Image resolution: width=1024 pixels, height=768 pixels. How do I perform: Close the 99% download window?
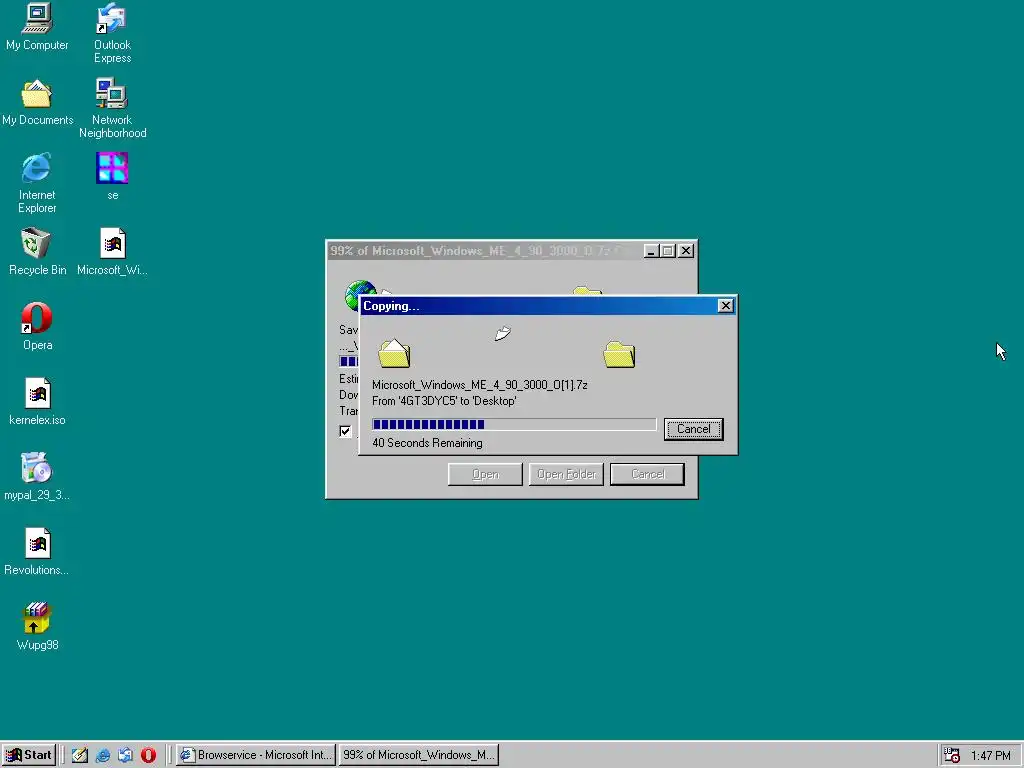[686, 251]
